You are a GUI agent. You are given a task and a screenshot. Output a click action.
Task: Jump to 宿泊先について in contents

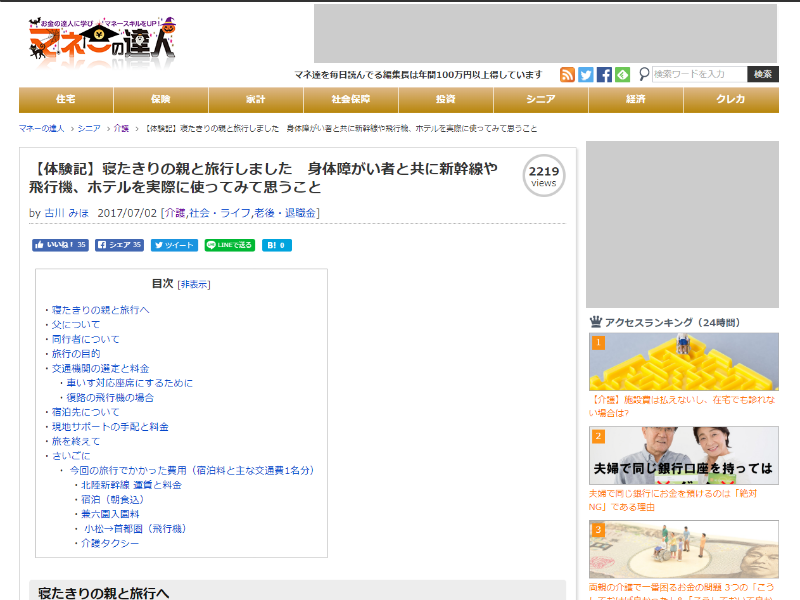coord(86,412)
